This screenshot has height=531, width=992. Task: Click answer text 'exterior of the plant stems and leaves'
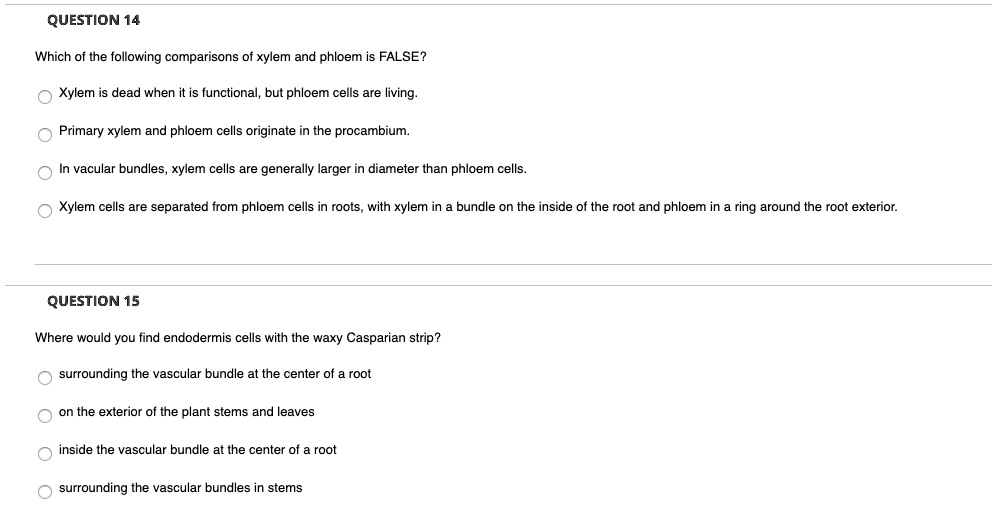(x=195, y=412)
